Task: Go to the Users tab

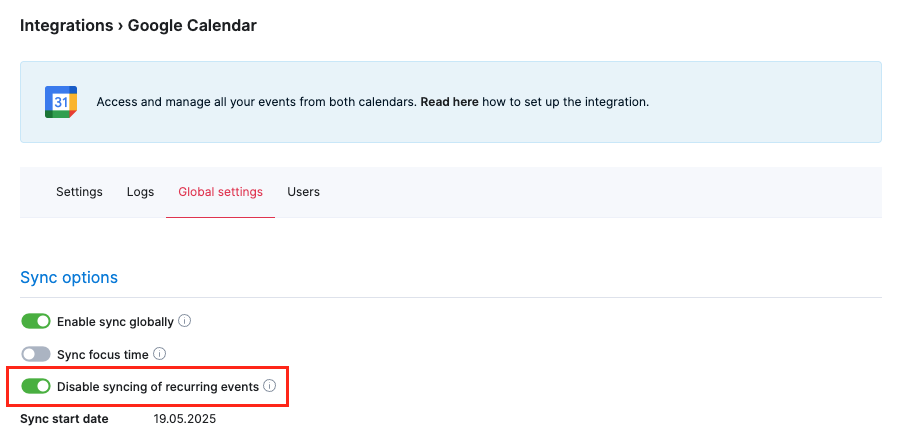Action: tap(303, 192)
